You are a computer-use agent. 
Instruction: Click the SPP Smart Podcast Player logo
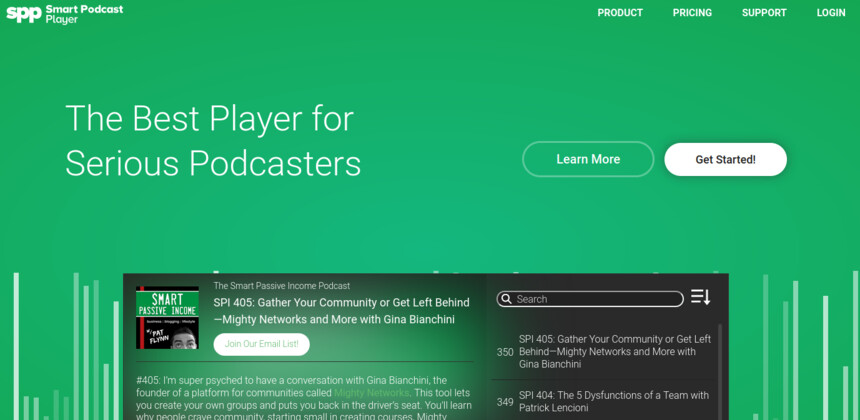pyautogui.click(x=65, y=14)
